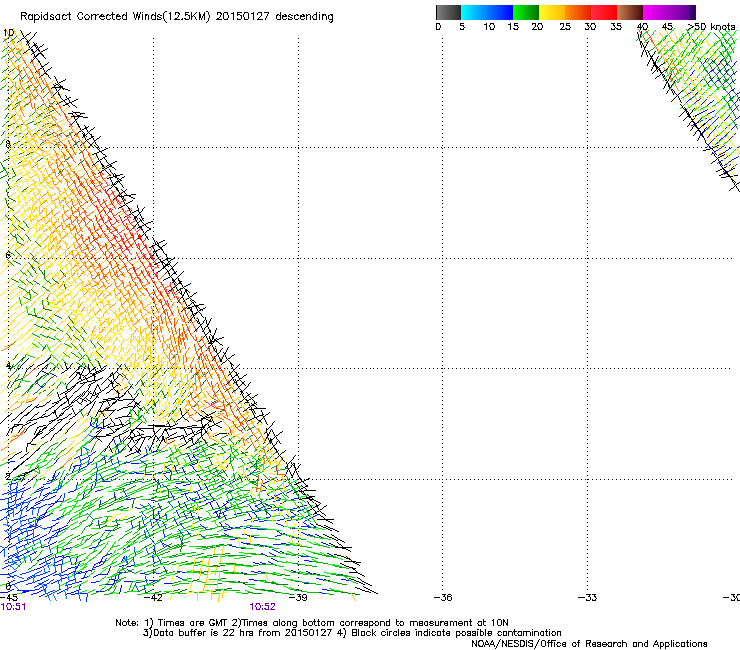The width and height of the screenshot is (740, 650).
Task: Click the latitude label 10 at top left
Action: tap(8, 33)
